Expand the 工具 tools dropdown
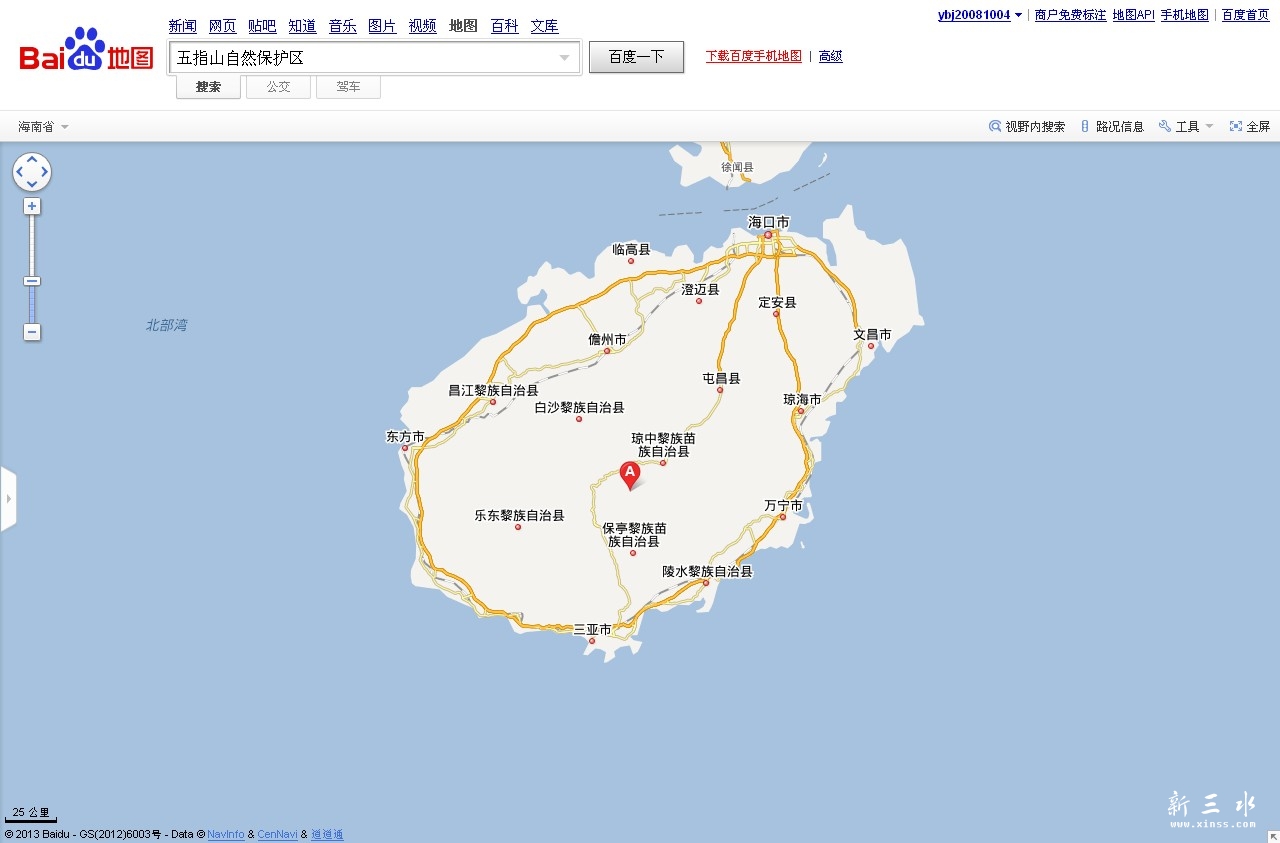The height and width of the screenshot is (843, 1280). pos(1186,127)
